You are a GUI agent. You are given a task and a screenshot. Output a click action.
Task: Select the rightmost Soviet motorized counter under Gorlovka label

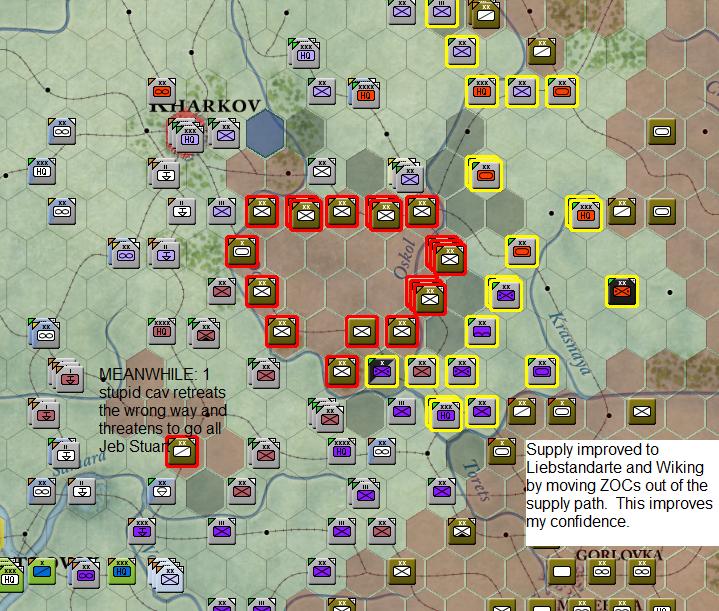tap(642, 572)
